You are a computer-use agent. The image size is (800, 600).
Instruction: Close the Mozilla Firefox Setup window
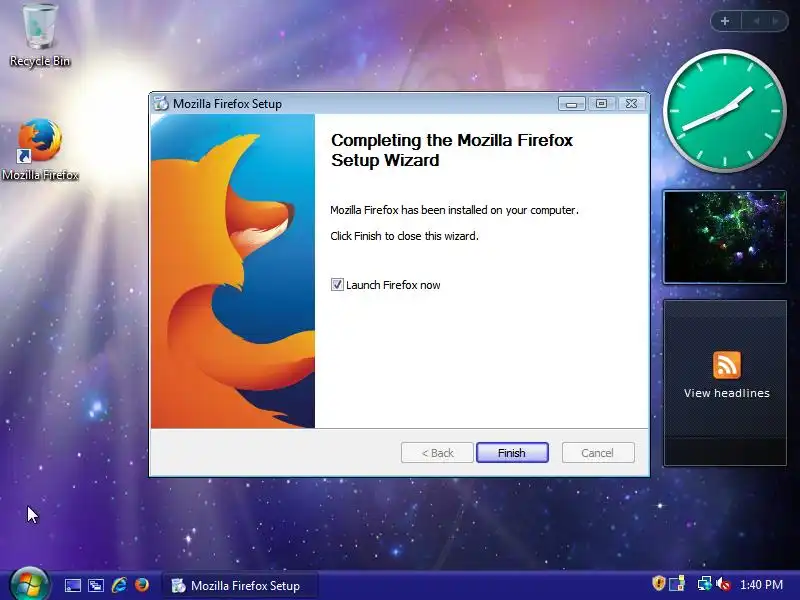coord(632,104)
